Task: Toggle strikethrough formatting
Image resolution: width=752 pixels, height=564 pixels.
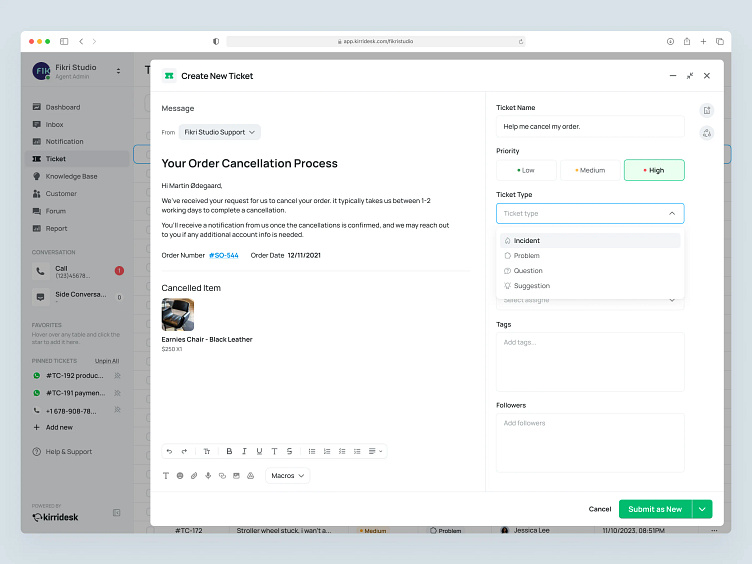Action: (290, 451)
